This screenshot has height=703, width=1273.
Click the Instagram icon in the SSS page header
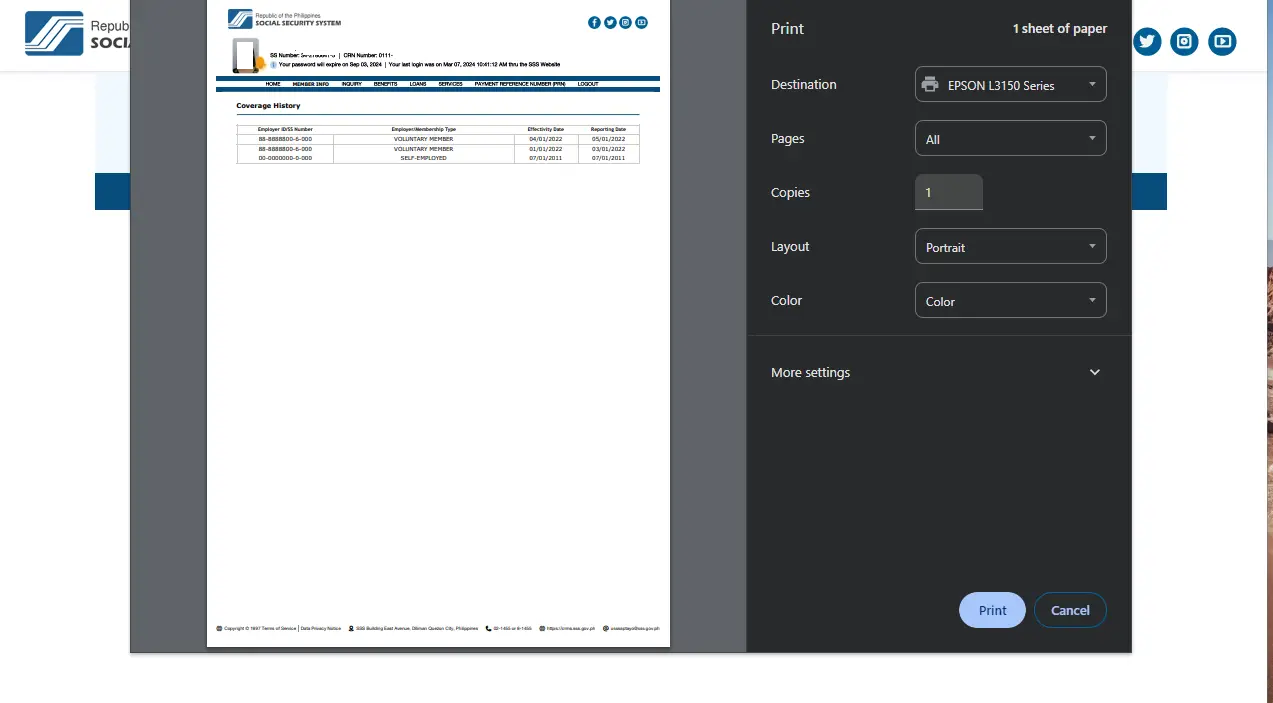[625, 22]
